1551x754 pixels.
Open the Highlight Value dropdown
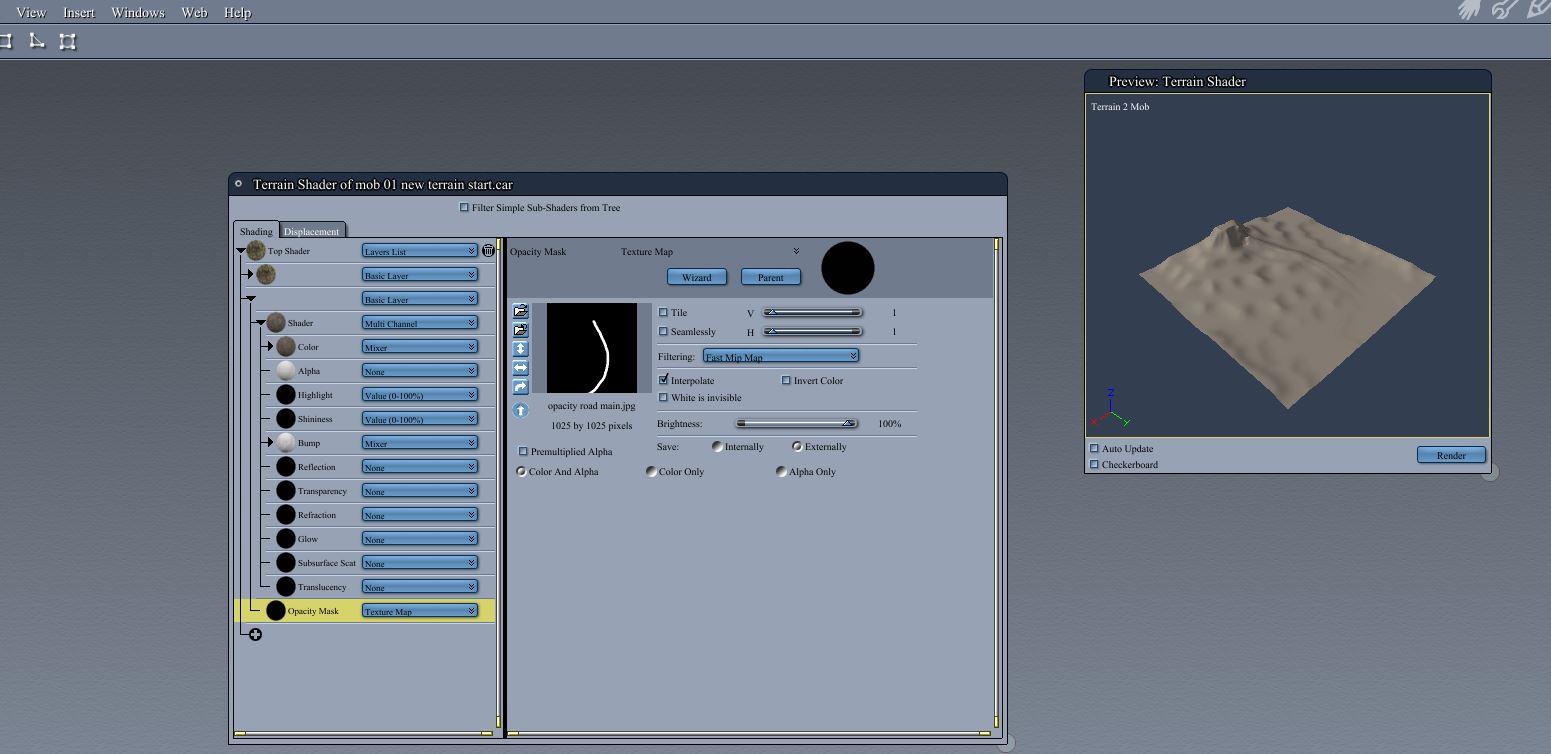coord(419,395)
